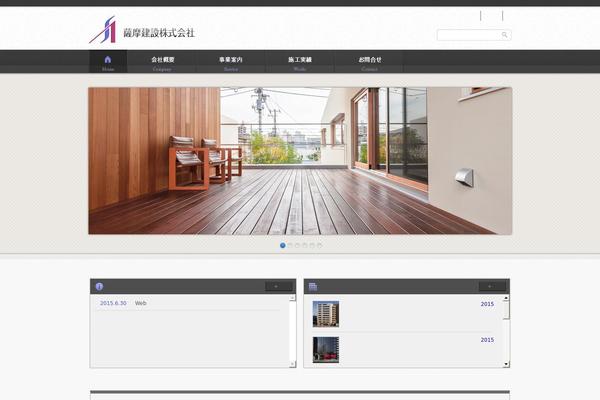Click the works panel scrollbar down arrow
The image size is (600, 400).
click(506, 364)
